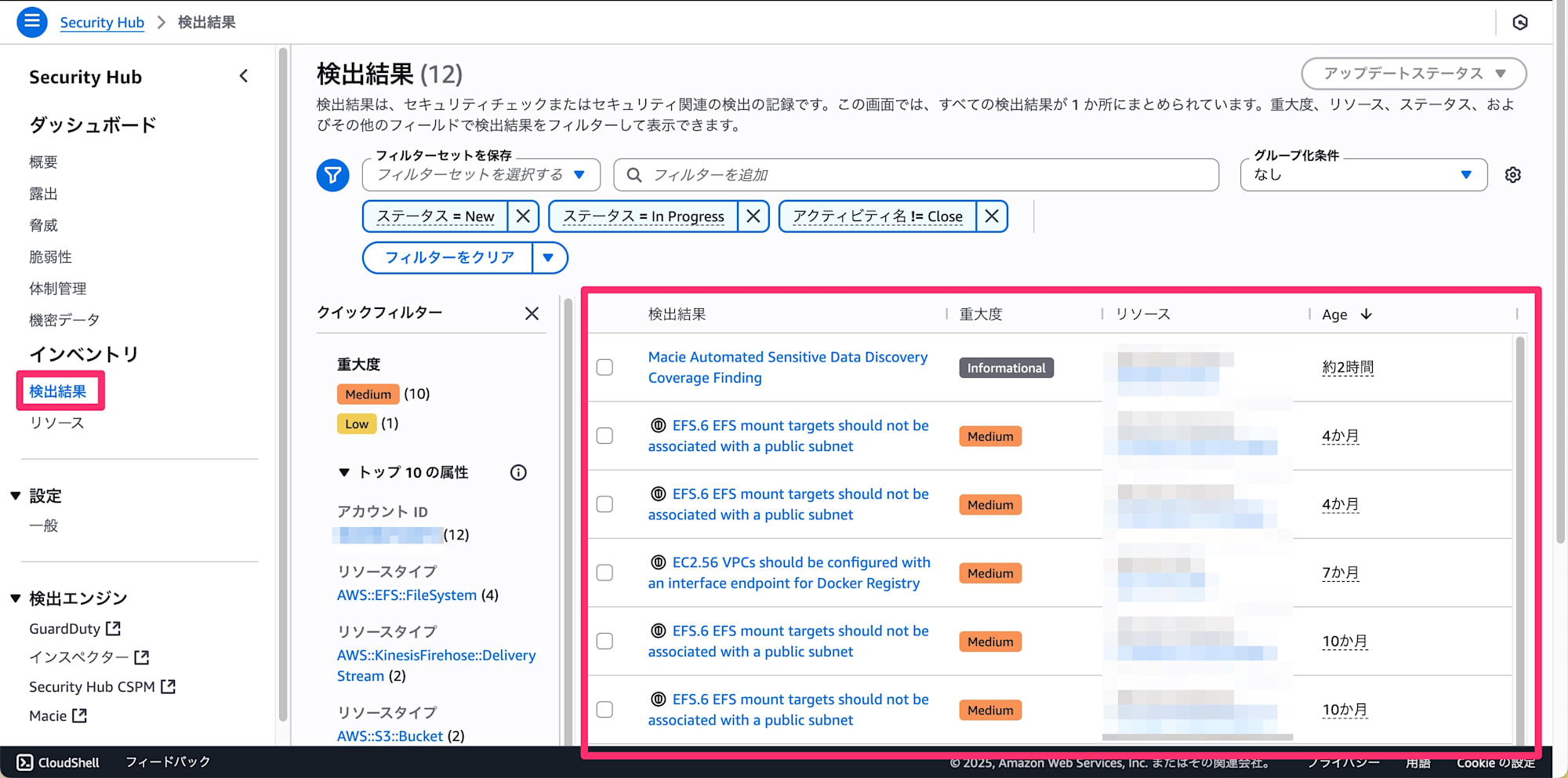The image size is (1568, 778).
Task: Select checkbox for the EC2.56 VPCs finding
Action: tap(604, 573)
